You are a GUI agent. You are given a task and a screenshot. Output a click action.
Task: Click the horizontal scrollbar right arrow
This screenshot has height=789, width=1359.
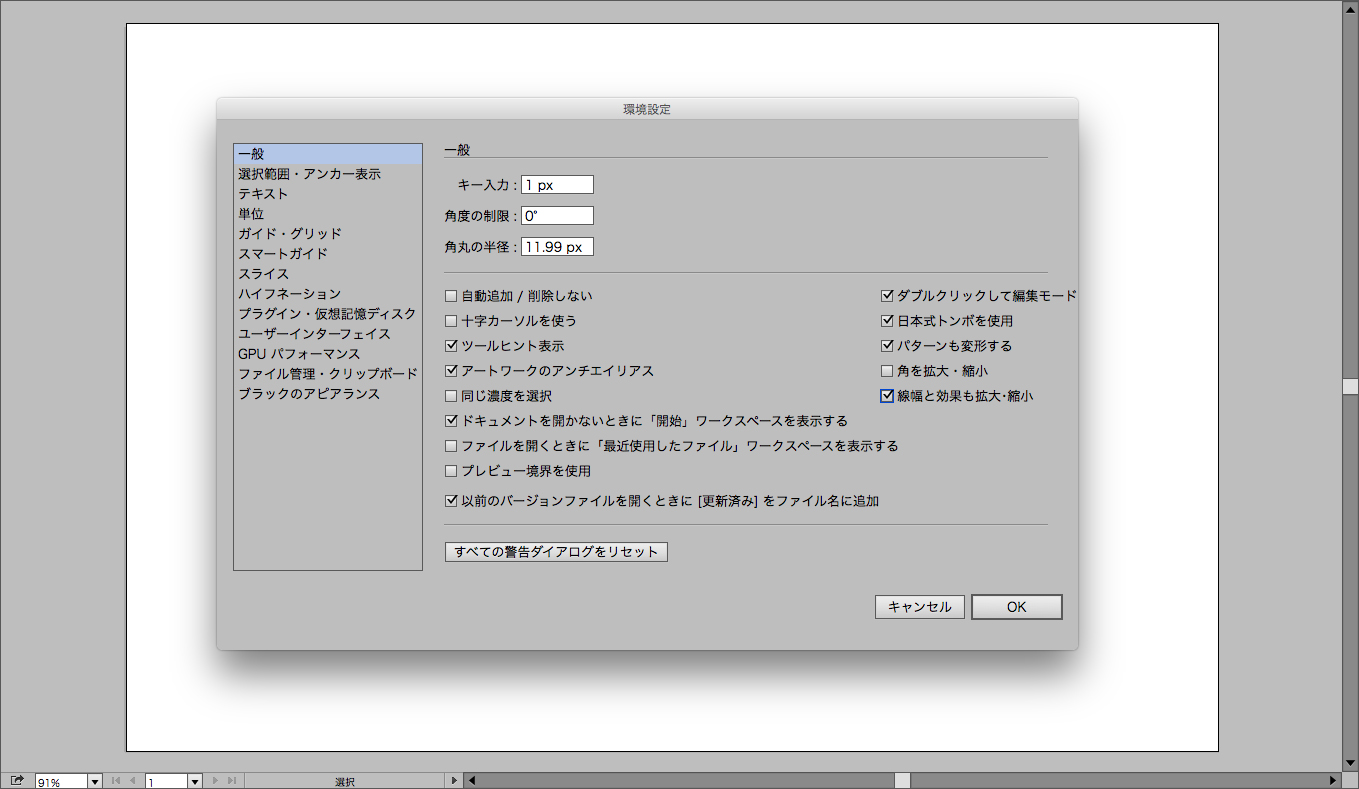click(1333, 781)
